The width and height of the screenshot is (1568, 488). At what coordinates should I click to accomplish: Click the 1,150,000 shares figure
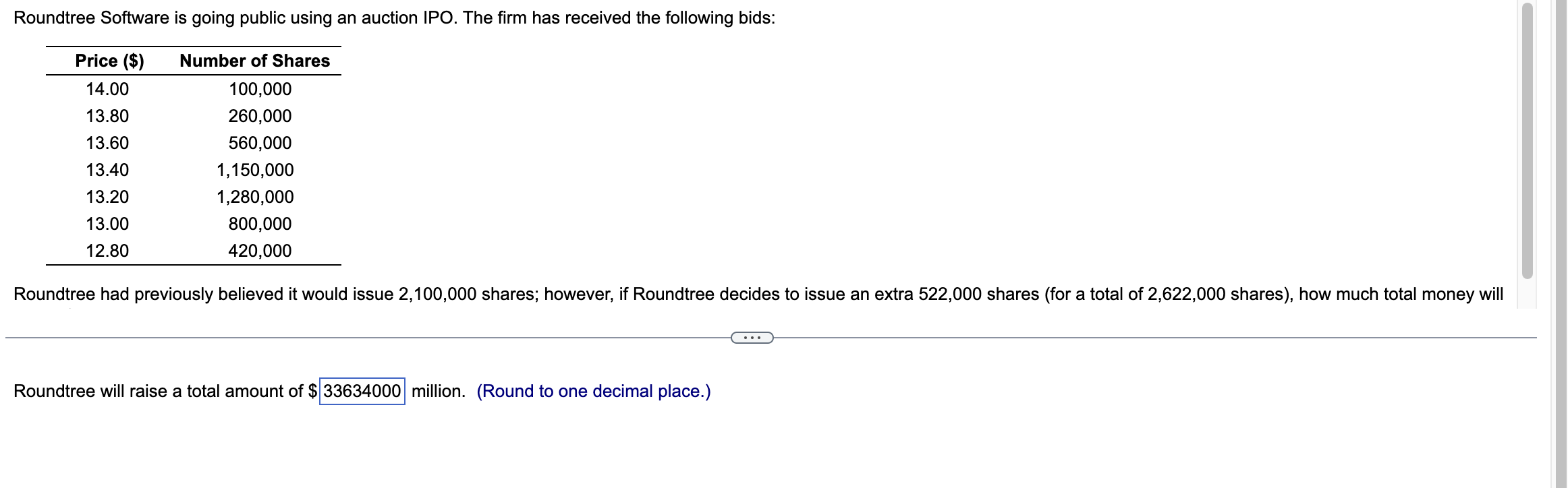pyautogui.click(x=255, y=170)
